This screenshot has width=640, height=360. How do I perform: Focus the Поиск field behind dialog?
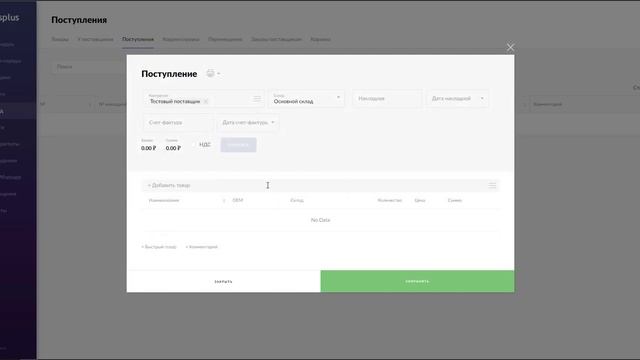point(89,67)
